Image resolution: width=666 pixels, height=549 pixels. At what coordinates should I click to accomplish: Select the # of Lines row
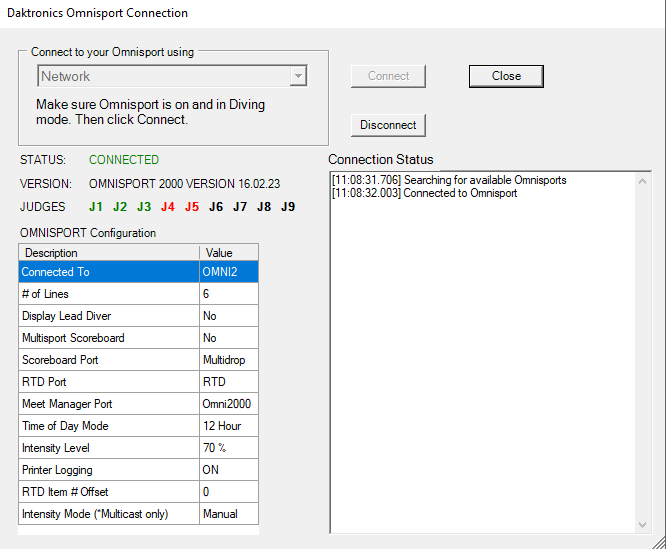pyautogui.click(x=138, y=294)
